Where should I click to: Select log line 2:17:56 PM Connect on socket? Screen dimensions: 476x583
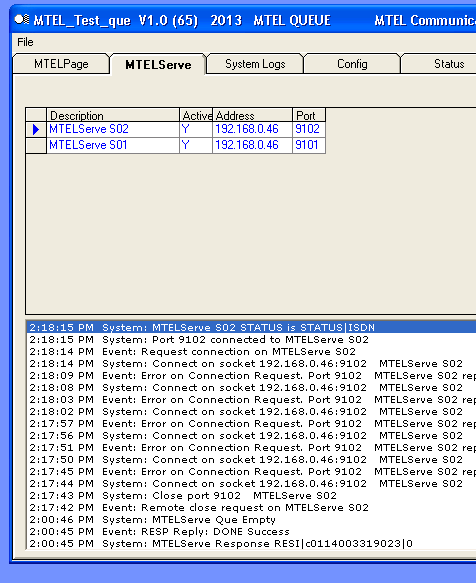[252, 435]
